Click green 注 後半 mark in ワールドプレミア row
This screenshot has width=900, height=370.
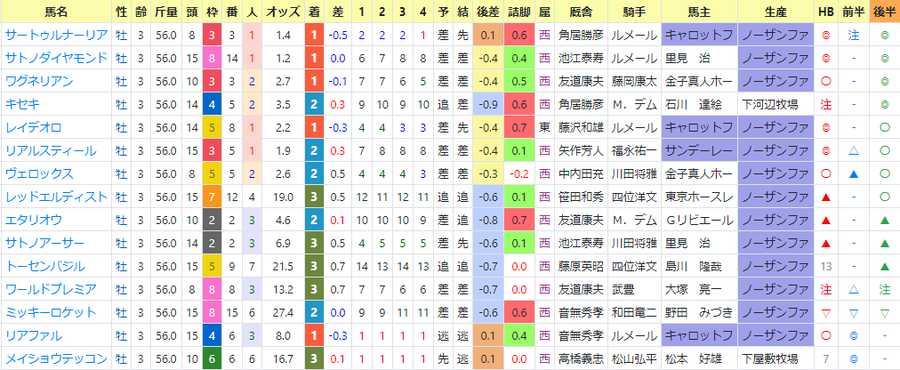pyautogui.click(x=885, y=290)
